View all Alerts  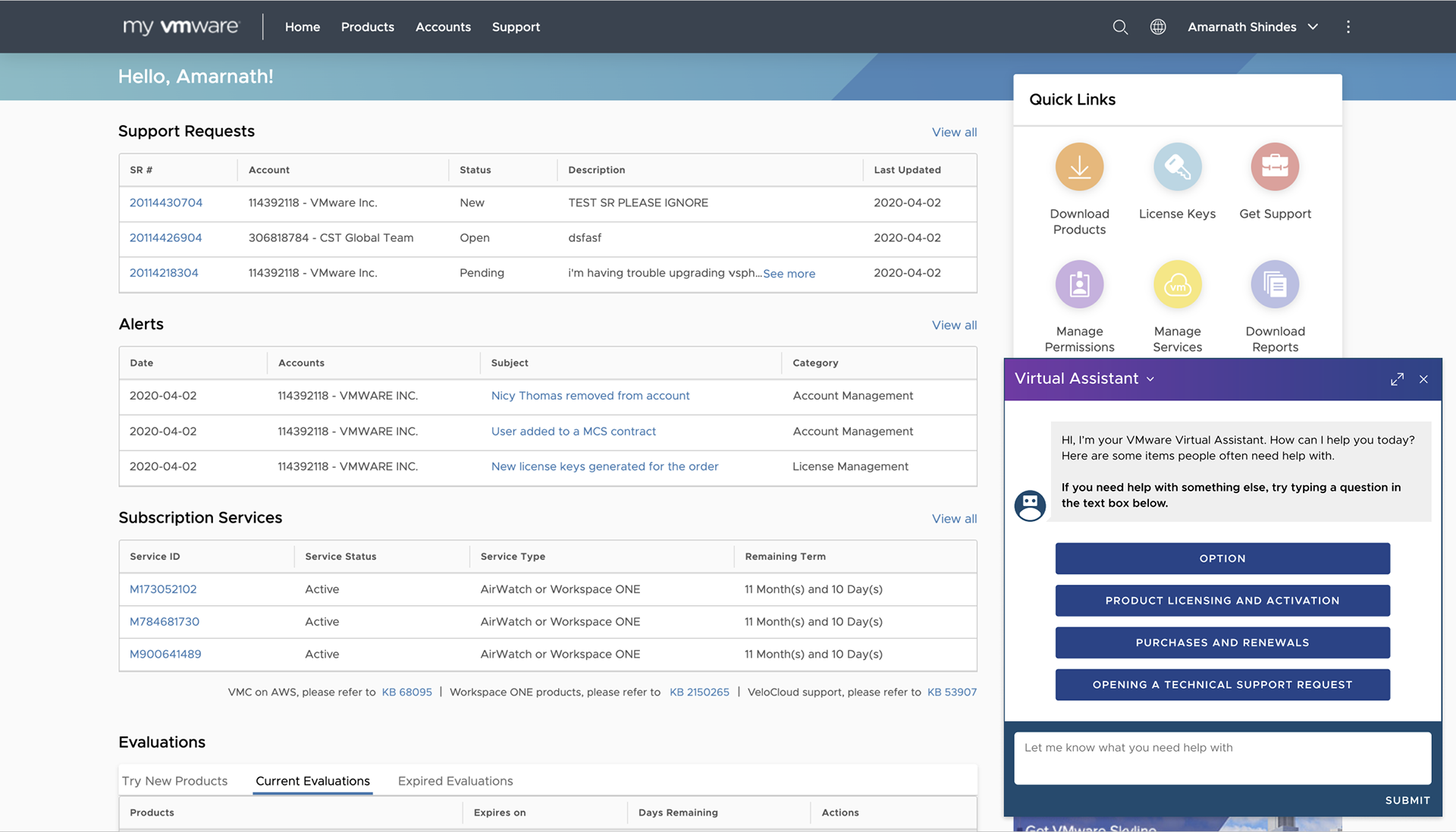954,325
